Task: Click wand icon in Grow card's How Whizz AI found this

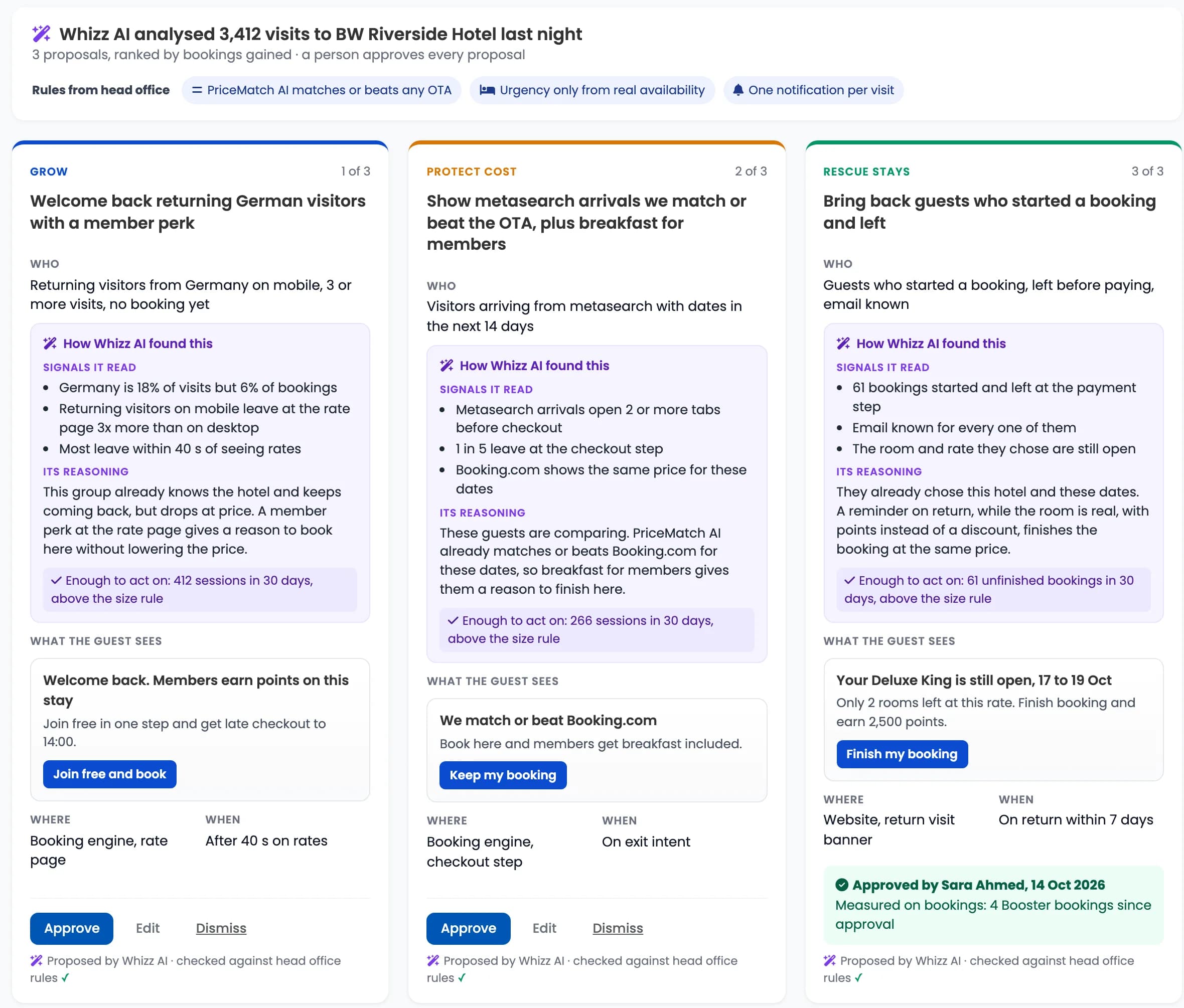Action: click(x=50, y=343)
